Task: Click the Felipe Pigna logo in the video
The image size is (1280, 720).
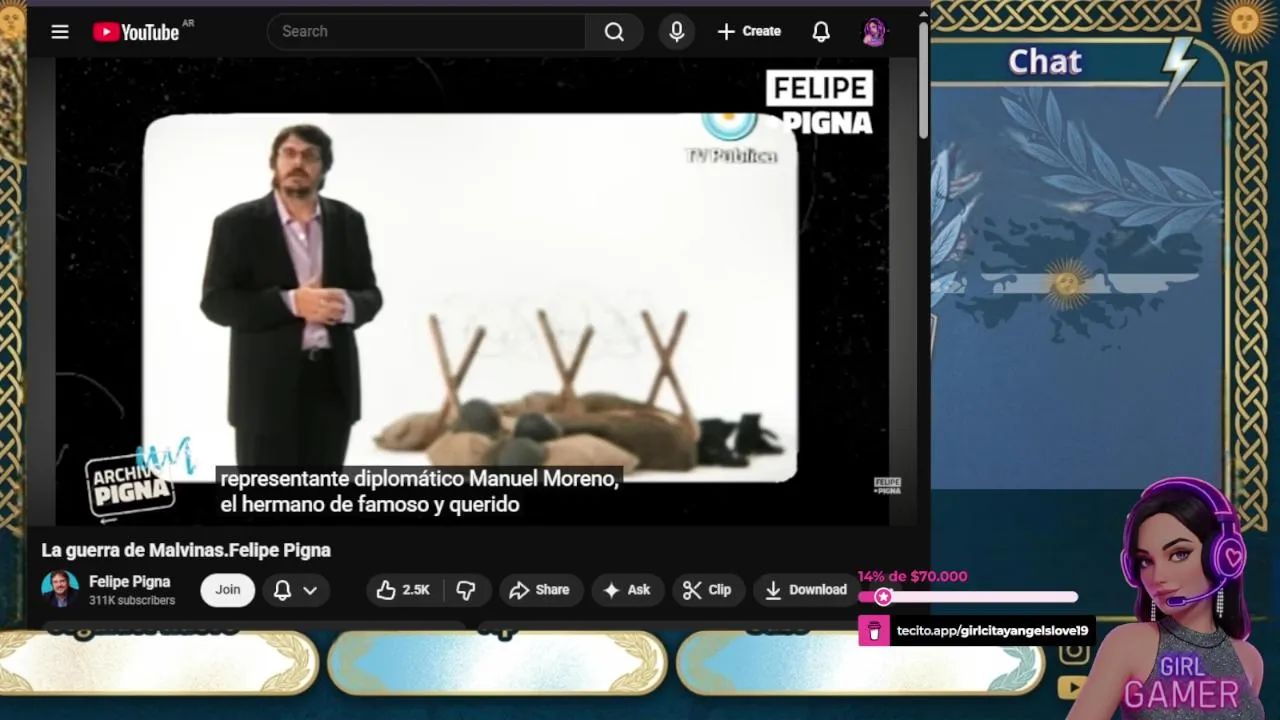Action: pyautogui.click(x=820, y=103)
